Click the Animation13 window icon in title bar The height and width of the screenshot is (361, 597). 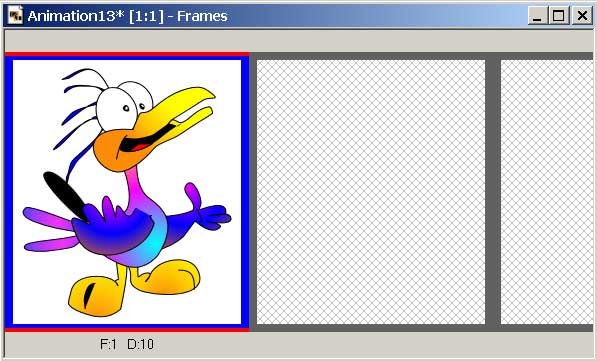point(15,16)
